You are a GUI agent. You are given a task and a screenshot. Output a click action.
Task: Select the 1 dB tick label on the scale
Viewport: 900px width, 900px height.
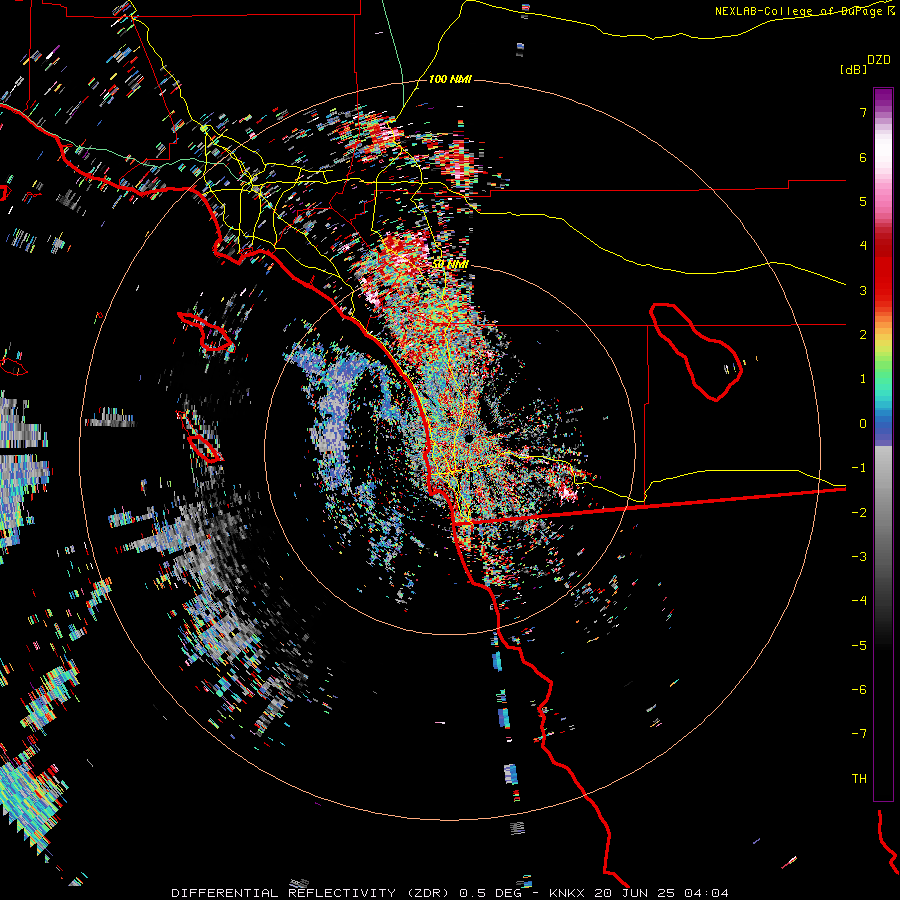tap(863, 379)
